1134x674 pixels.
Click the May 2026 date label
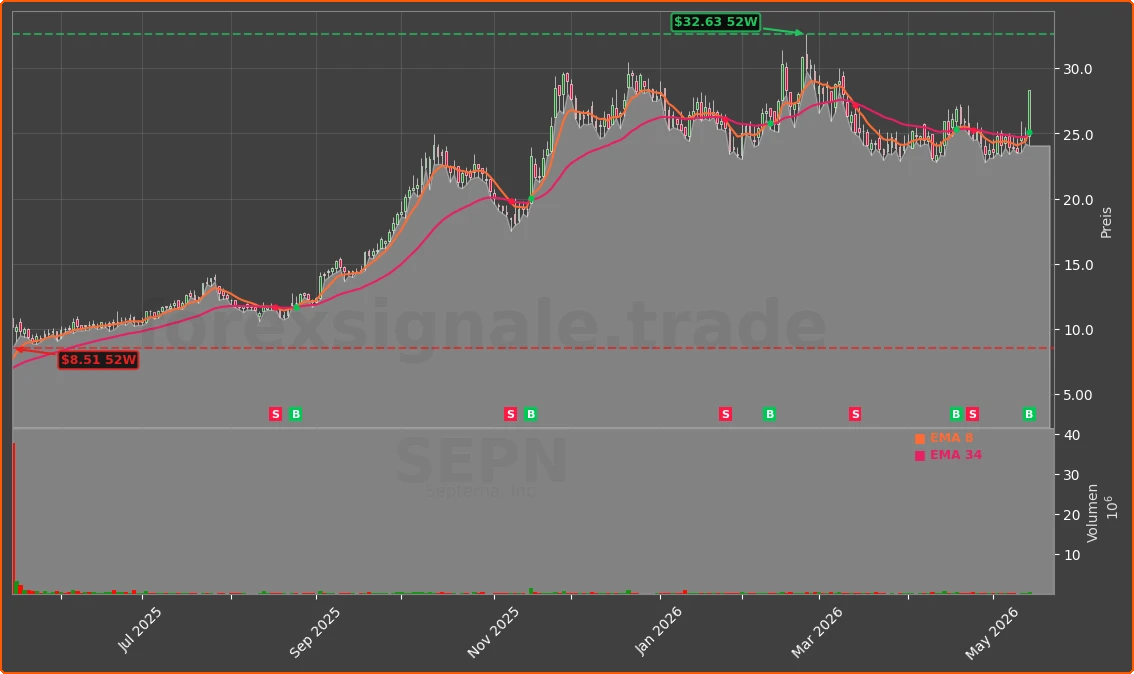point(991,634)
